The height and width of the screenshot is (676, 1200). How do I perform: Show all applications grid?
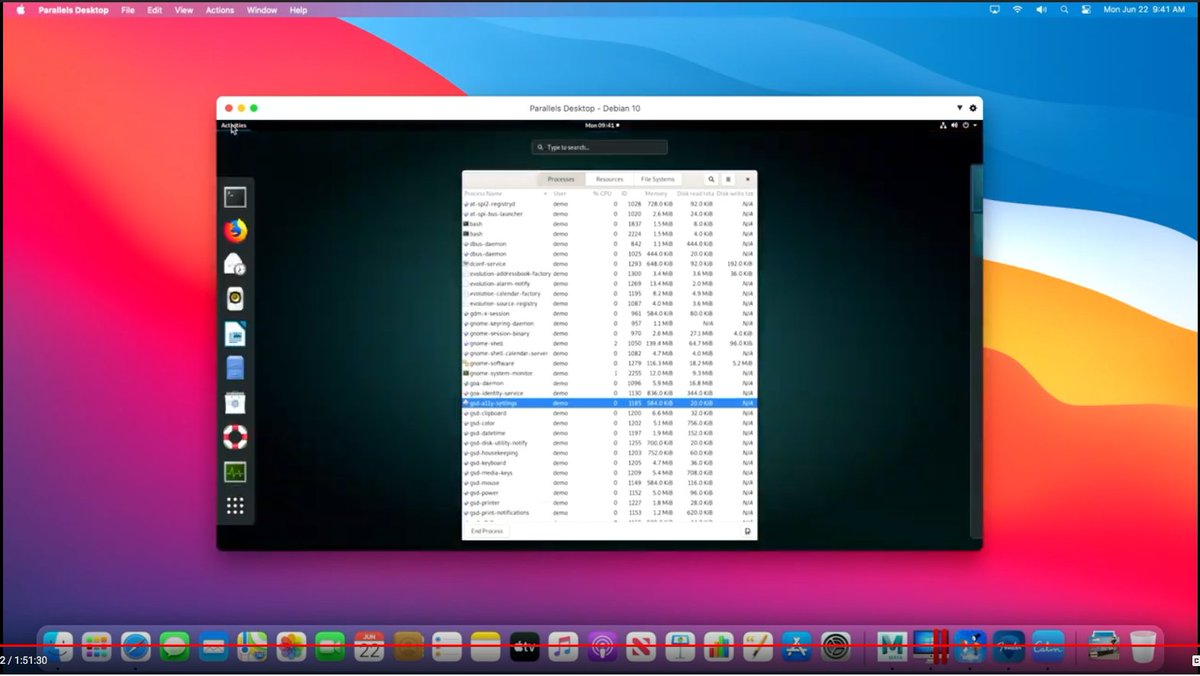click(x=235, y=506)
